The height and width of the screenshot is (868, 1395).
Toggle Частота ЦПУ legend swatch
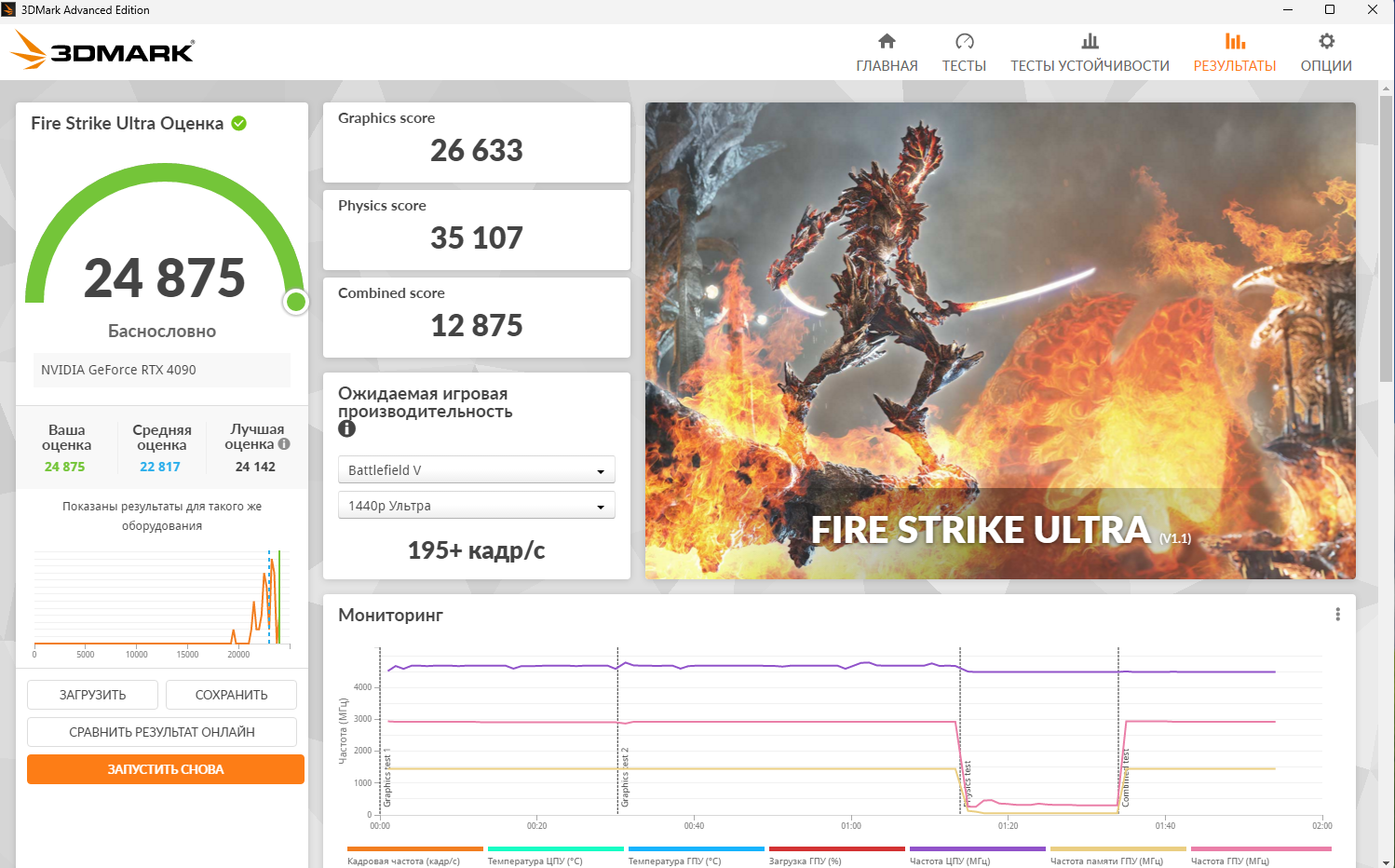(x=978, y=848)
